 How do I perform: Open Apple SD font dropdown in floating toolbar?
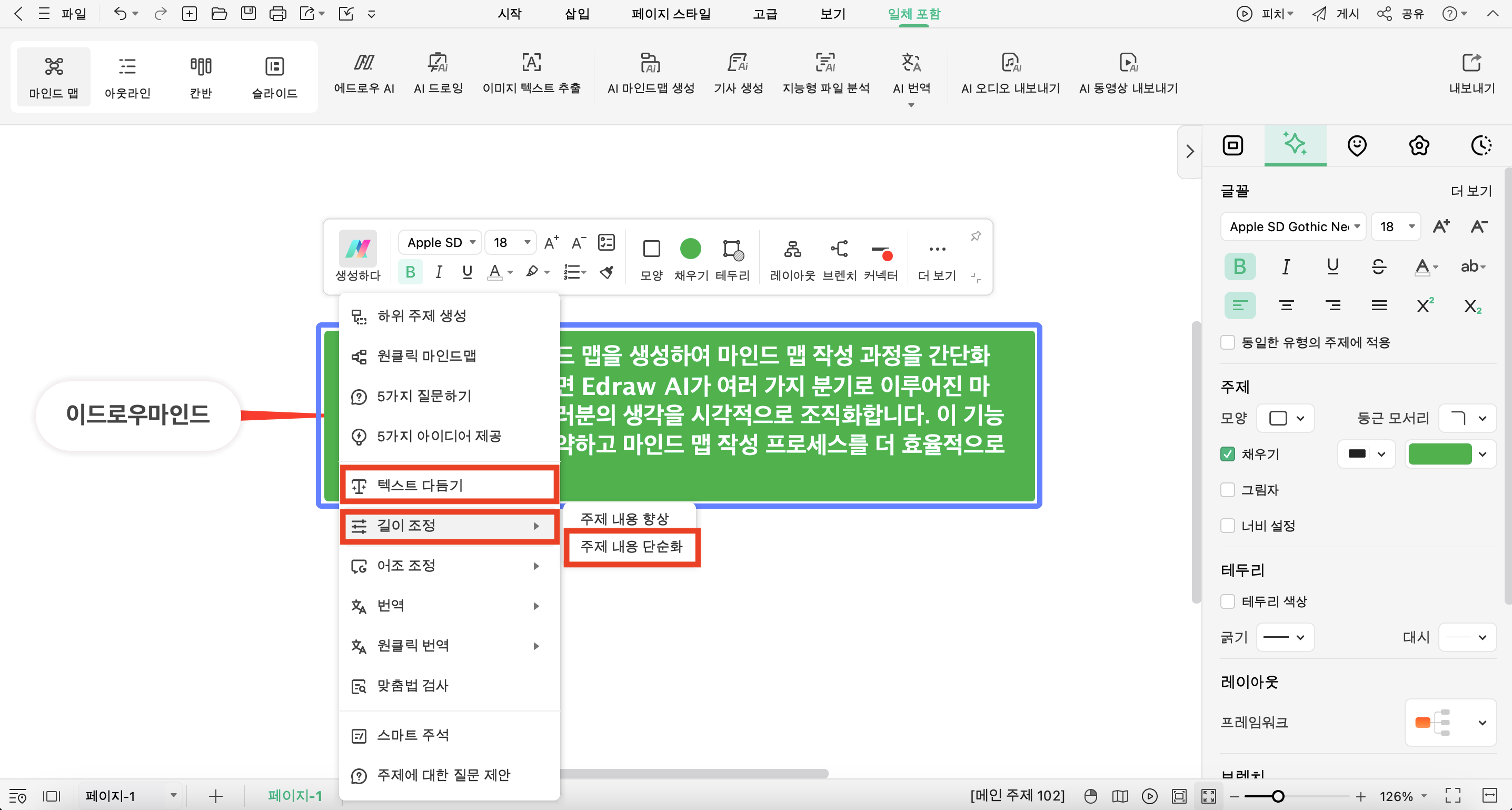point(440,242)
